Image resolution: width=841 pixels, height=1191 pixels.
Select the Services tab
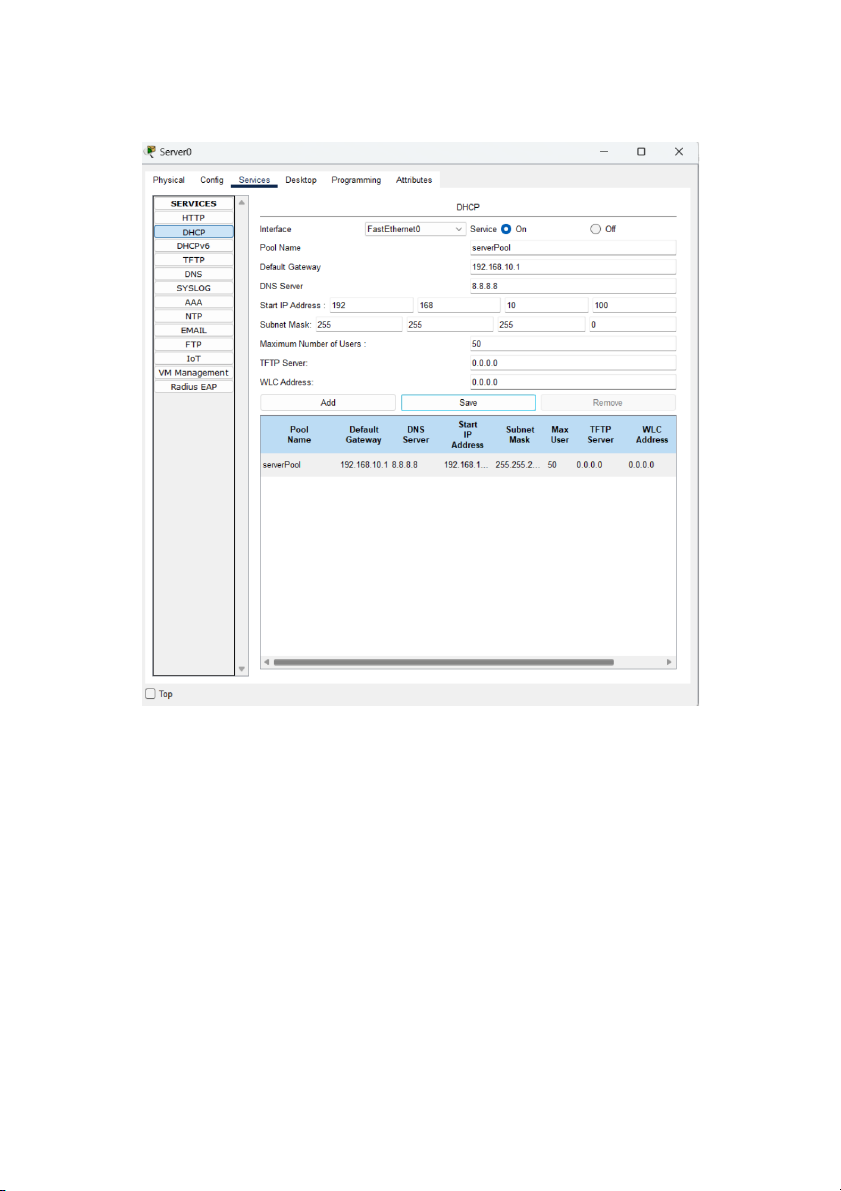255,180
